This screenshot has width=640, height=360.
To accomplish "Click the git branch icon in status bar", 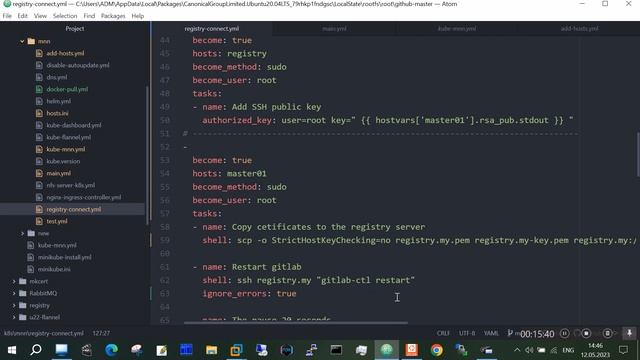I will [x=510, y=333].
